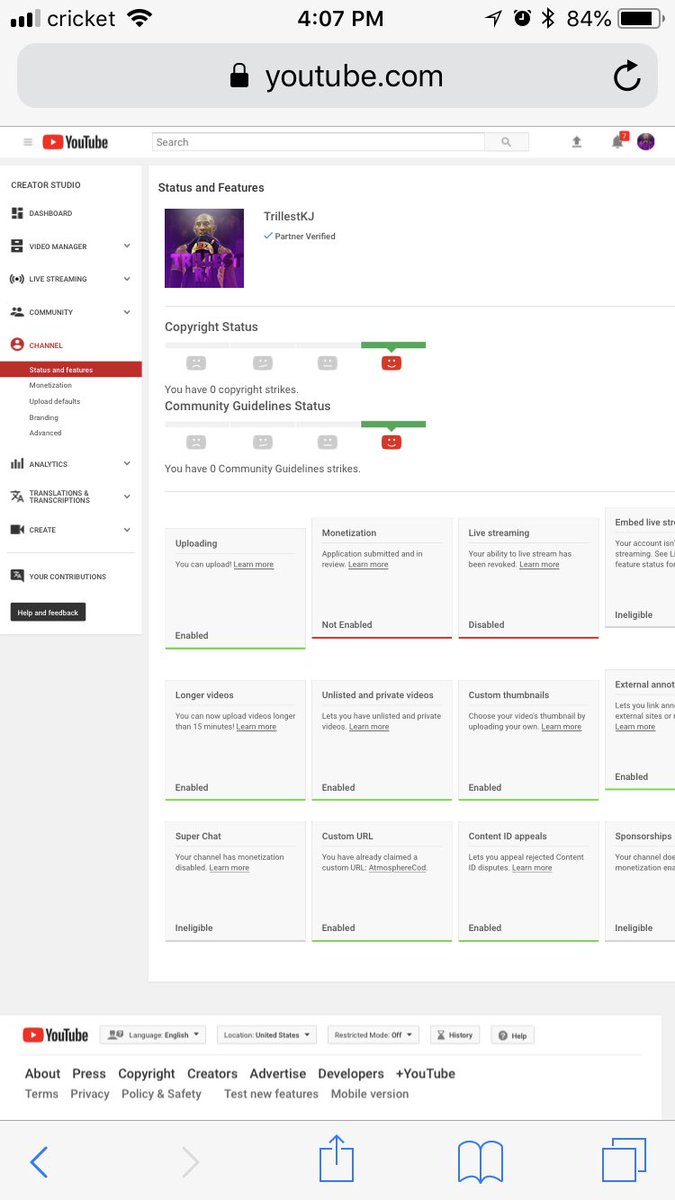This screenshot has height=1200, width=675.
Task: Select Branding menu item
Action: tap(44, 417)
